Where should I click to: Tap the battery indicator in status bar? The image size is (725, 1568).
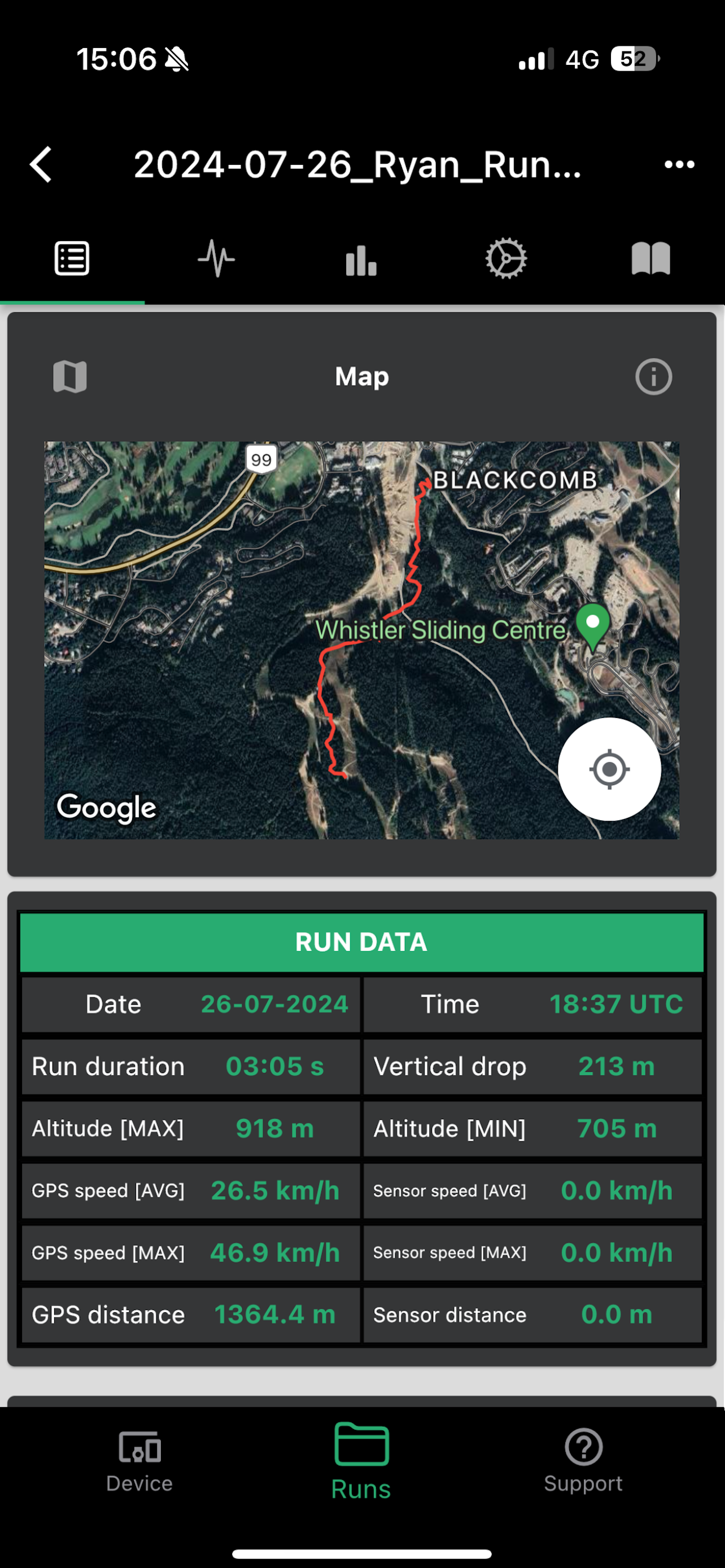coord(636,59)
